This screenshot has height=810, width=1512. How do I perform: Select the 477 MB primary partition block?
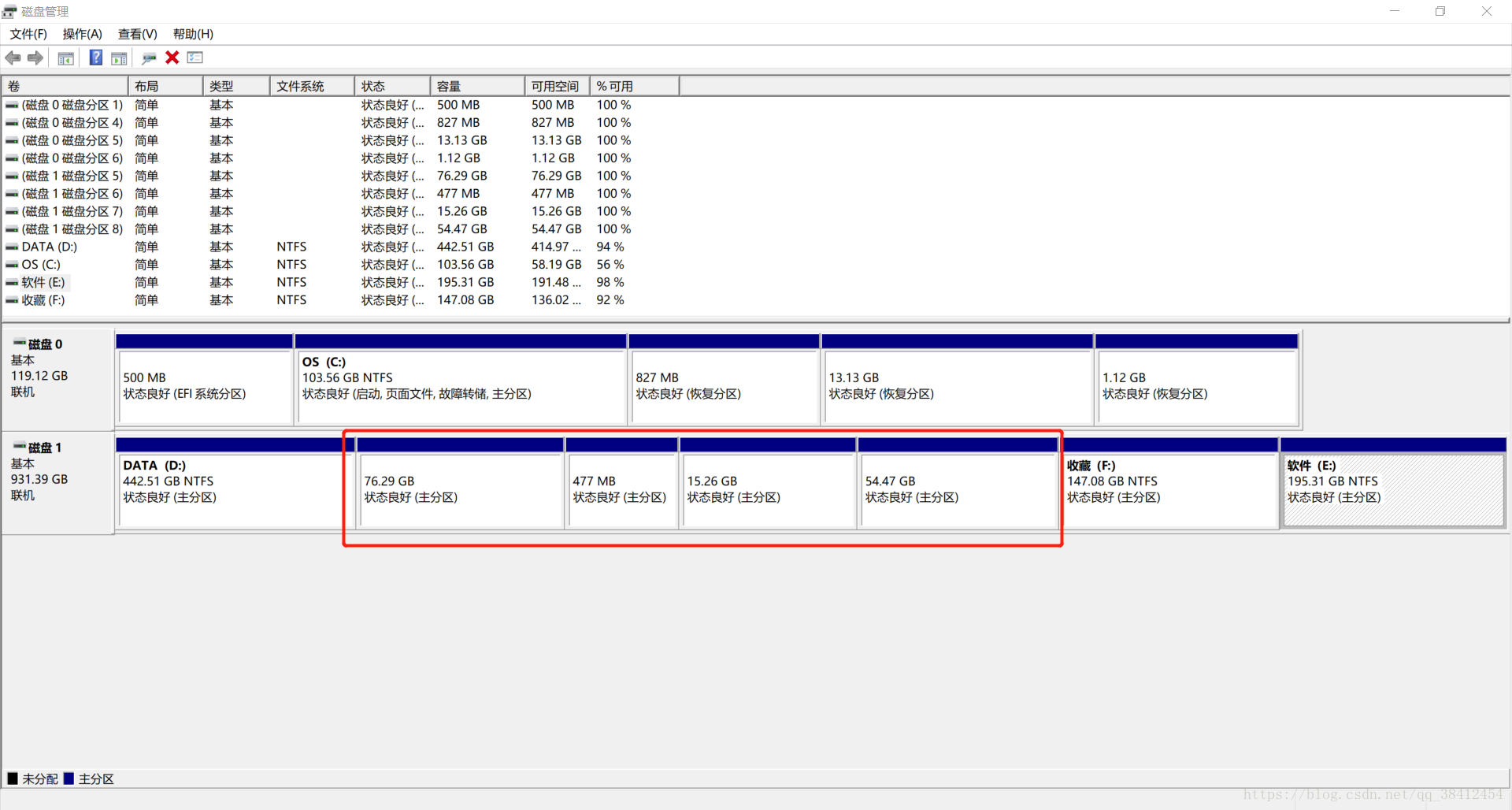[x=621, y=483]
